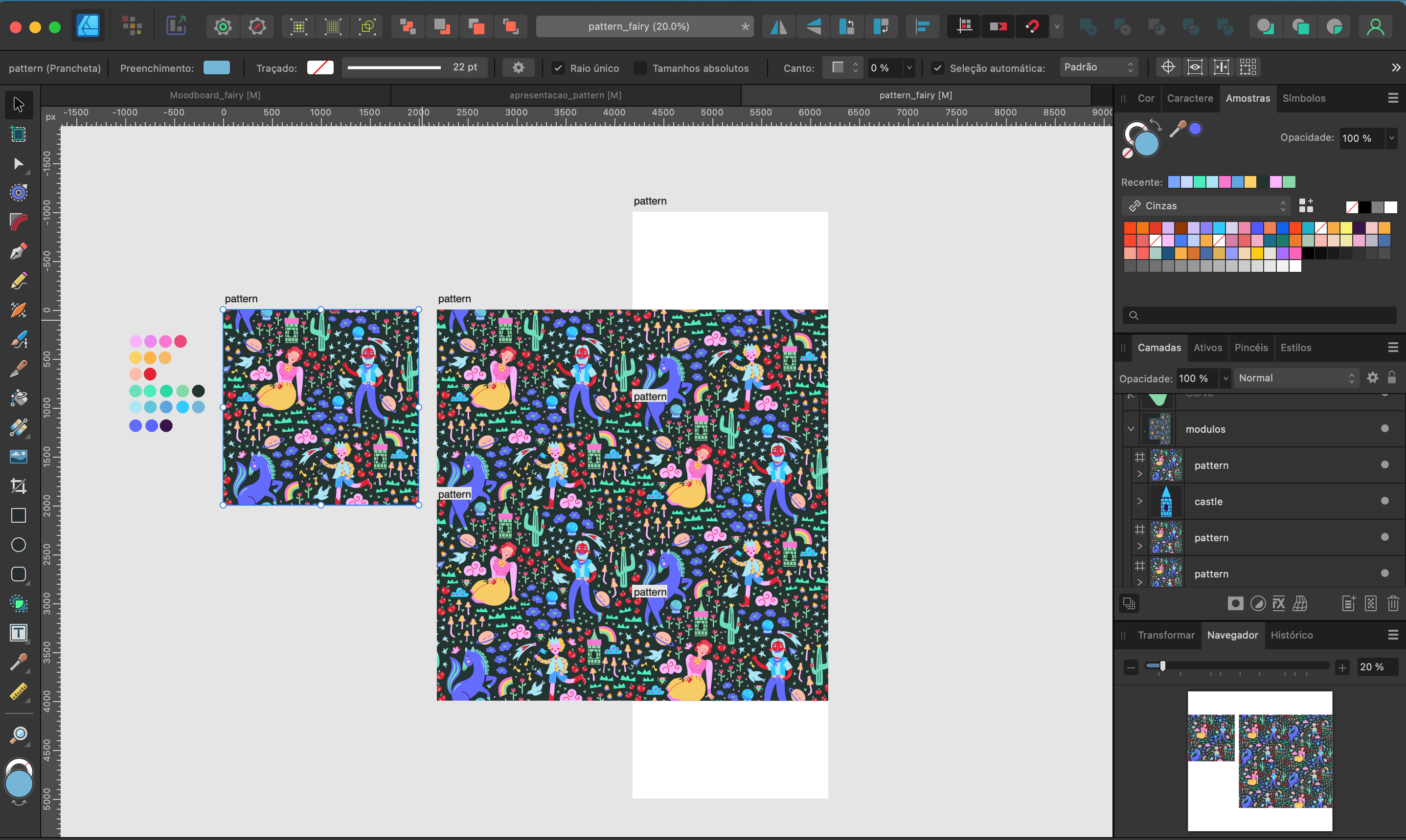Screen dimensions: 1406x840
Task: Click the boolean Subtract operation icon
Action: click(1122, 26)
